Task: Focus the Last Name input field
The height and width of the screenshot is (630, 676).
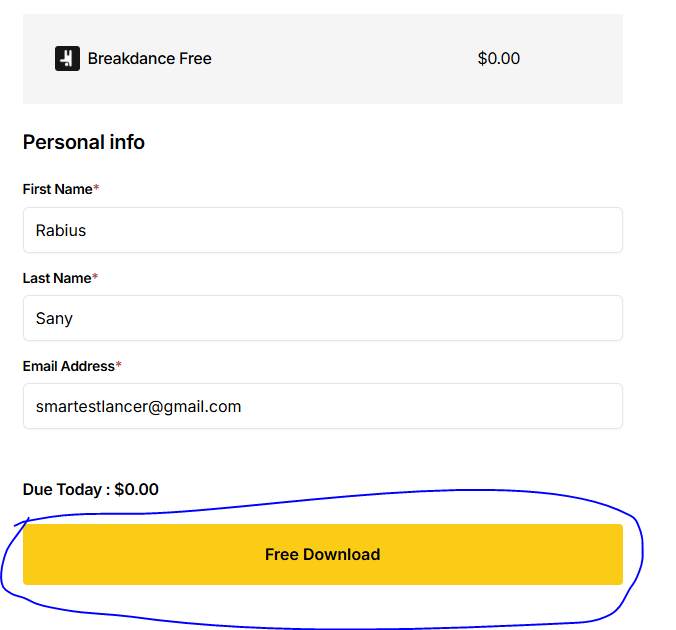Action: (x=323, y=318)
